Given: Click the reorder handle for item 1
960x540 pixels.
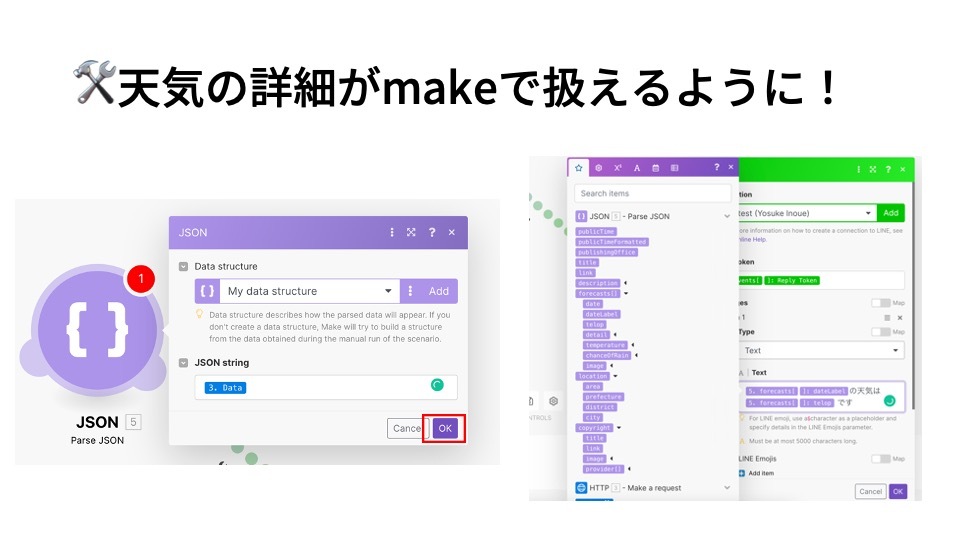Looking at the screenshot, I should coord(887,318).
